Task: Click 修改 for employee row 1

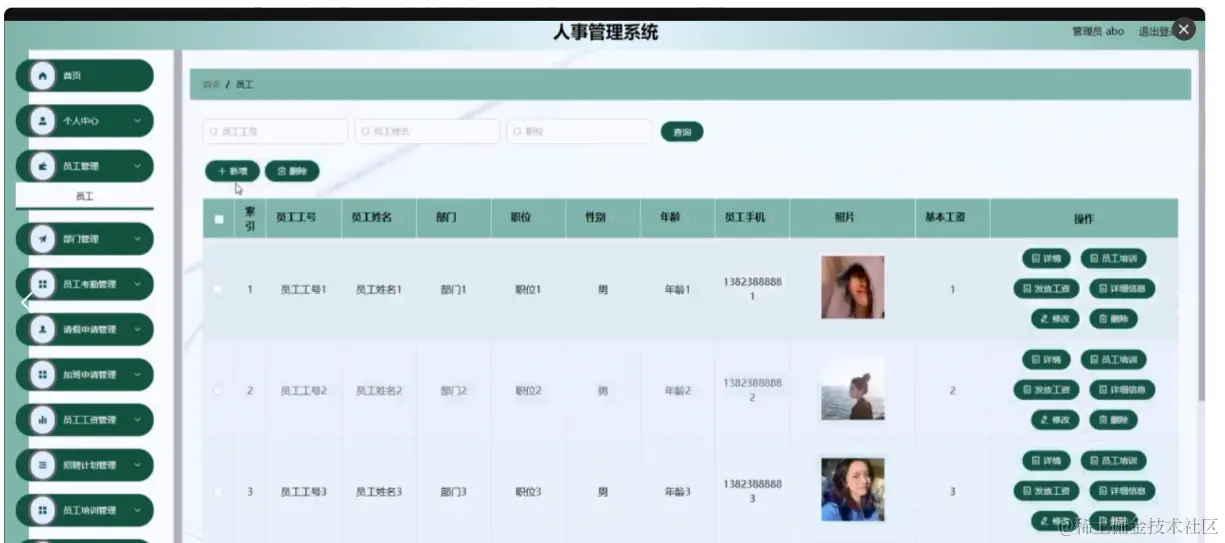Action: click(x=1055, y=319)
